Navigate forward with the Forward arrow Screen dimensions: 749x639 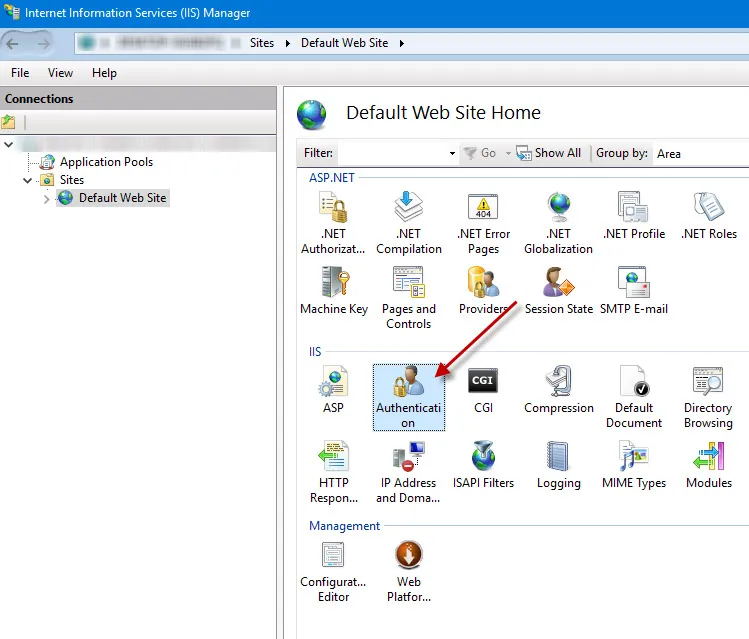pyautogui.click(x=43, y=44)
